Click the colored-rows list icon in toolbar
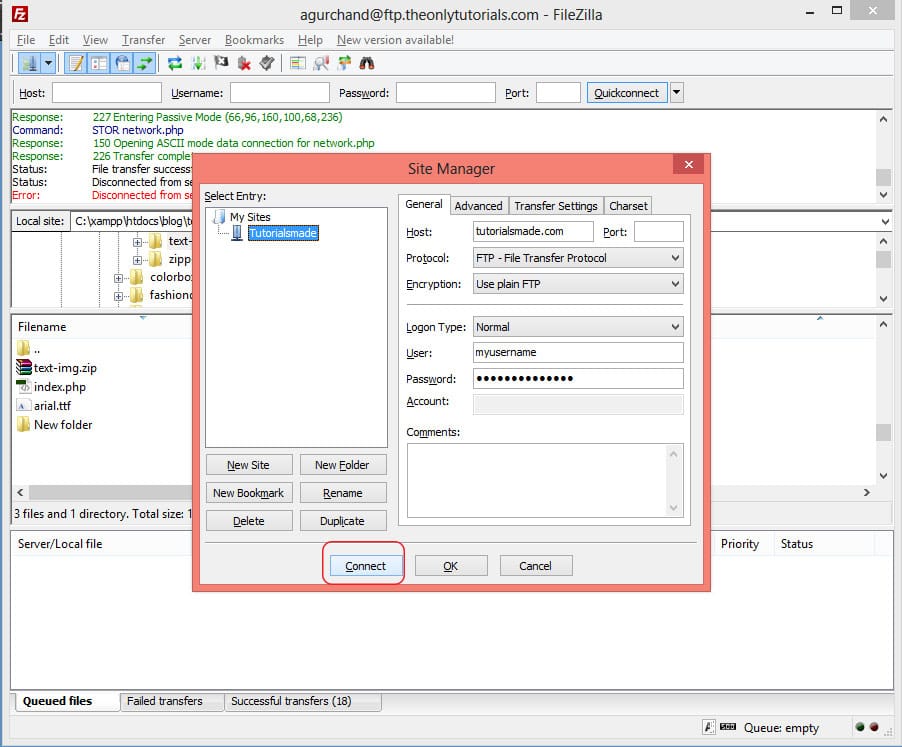 click(x=297, y=63)
